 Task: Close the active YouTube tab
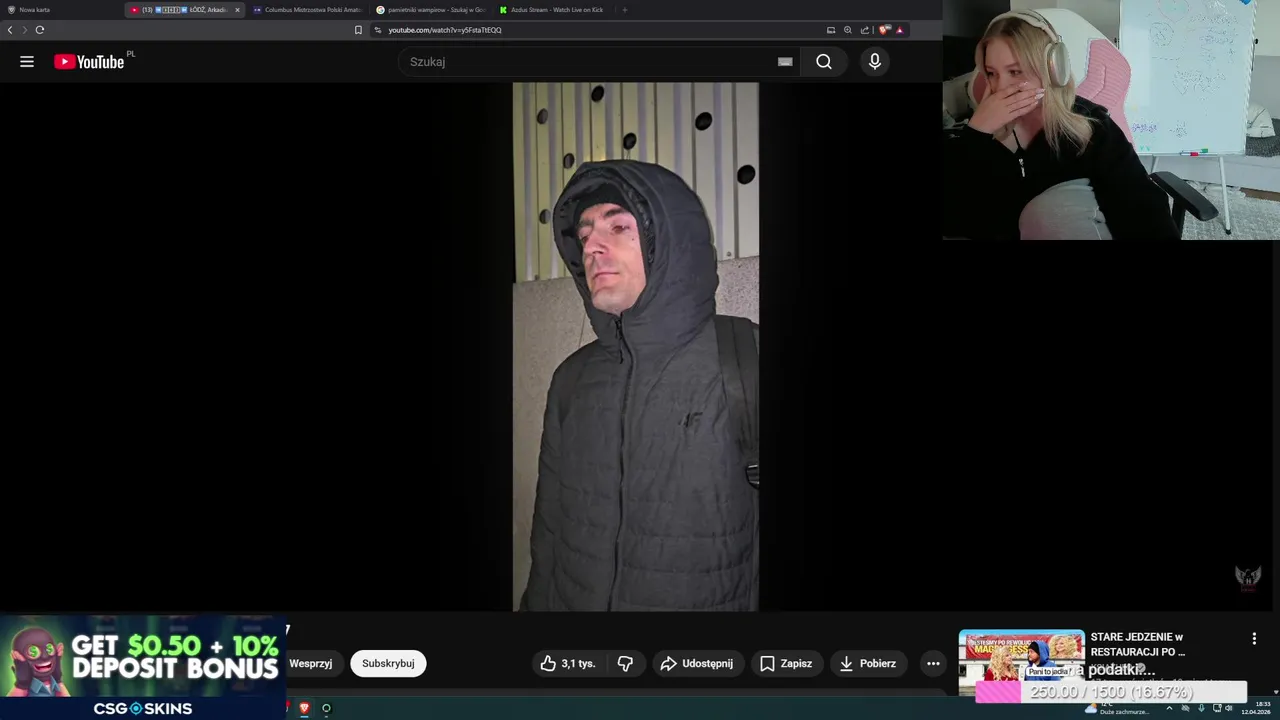click(x=237, y=10)
